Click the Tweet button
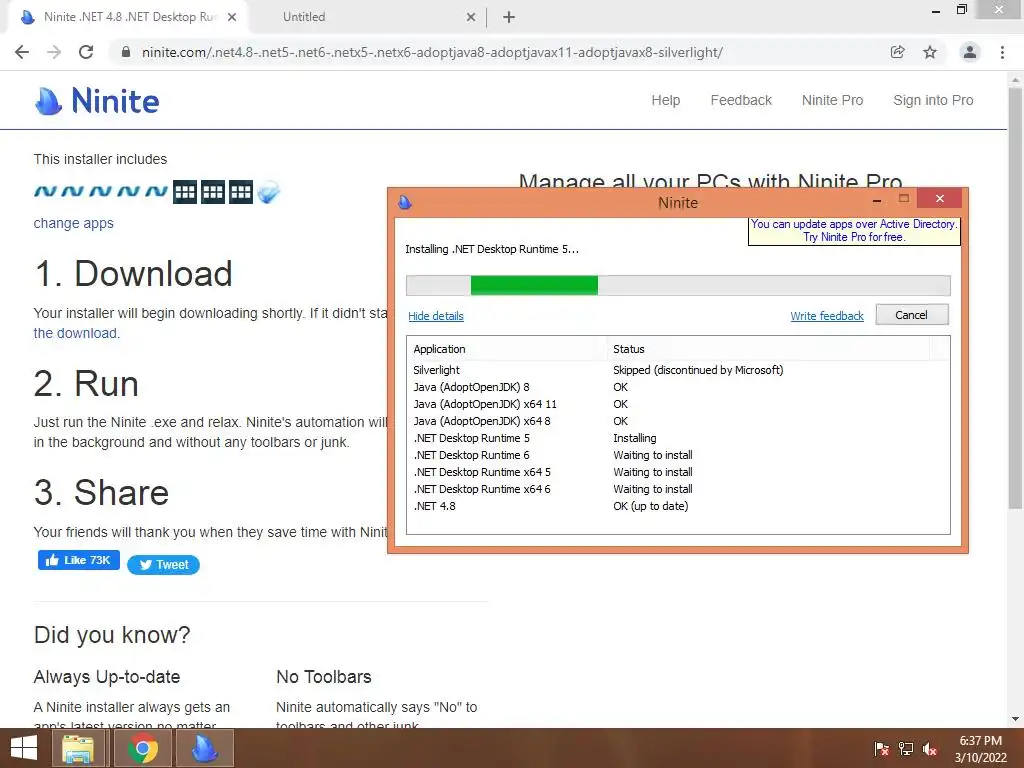This screenshot has height=768, width=1024. point(163,565)
